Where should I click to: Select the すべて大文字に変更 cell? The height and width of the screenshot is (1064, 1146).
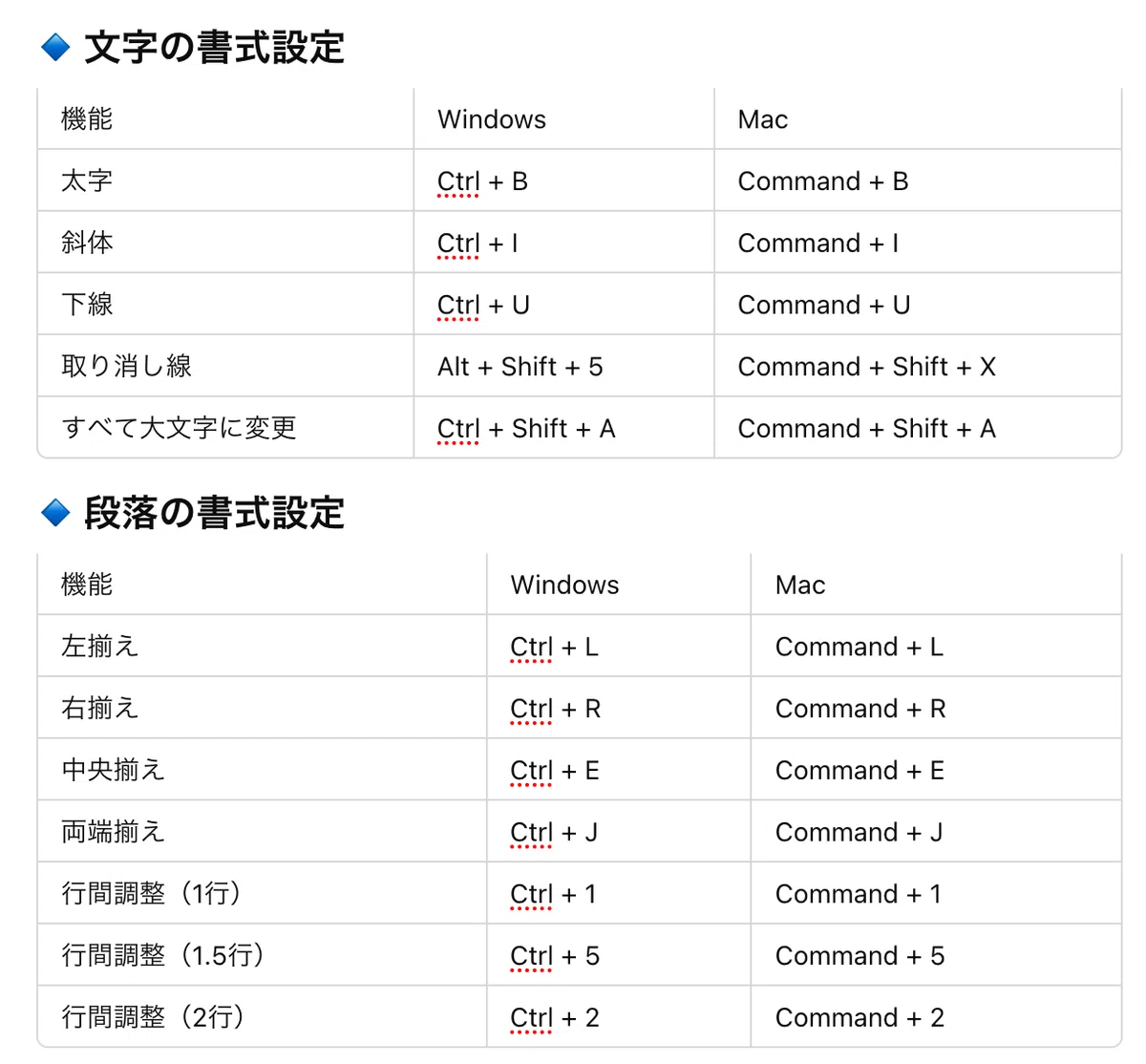pos(225,428)
